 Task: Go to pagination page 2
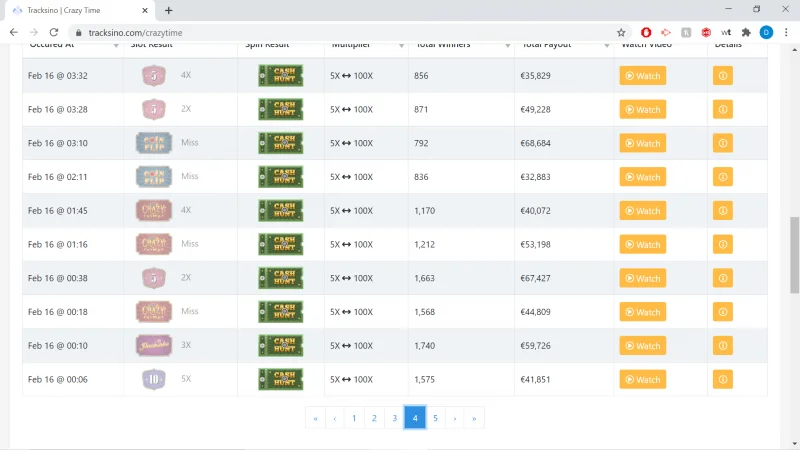coord(374,418)
